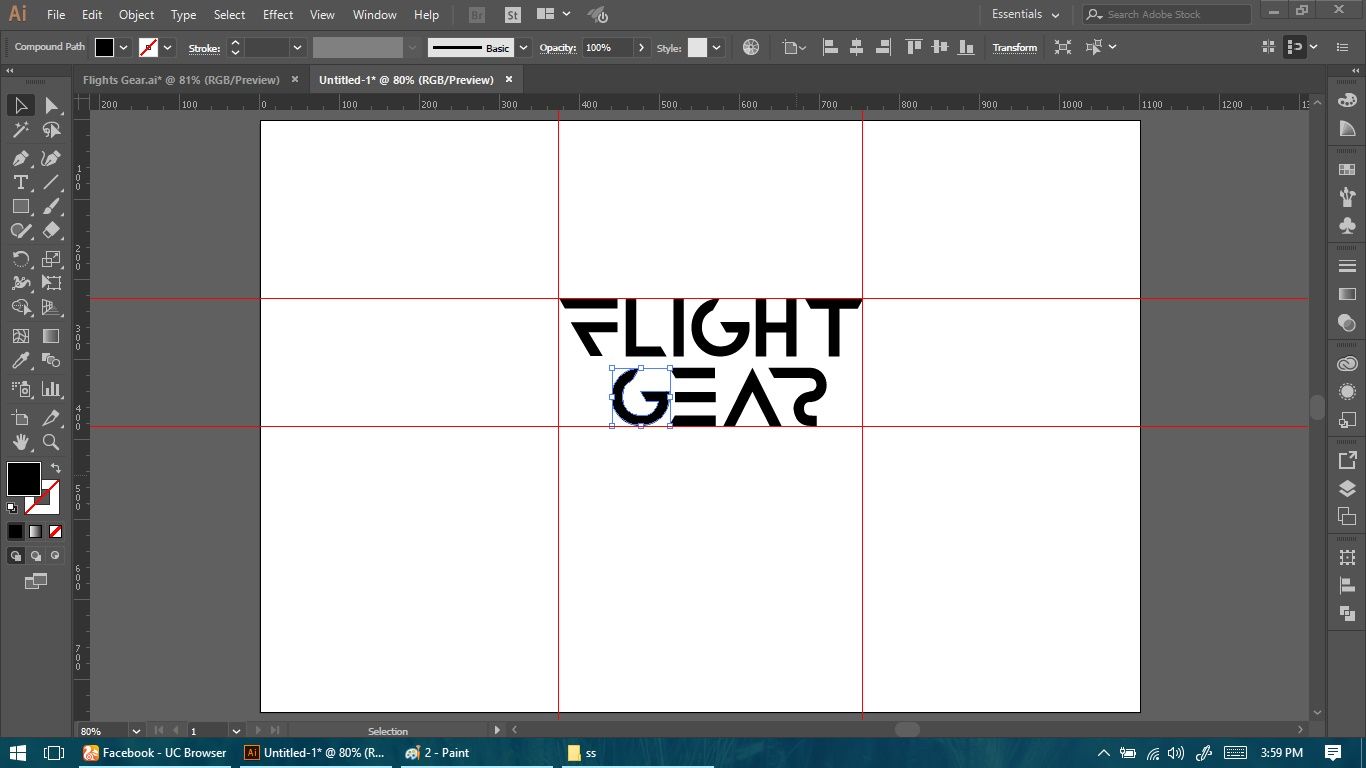Expand the Opacity slider arrow
Image resolution: width=1366 pixels, height=768 pixels.
point(642,47)
